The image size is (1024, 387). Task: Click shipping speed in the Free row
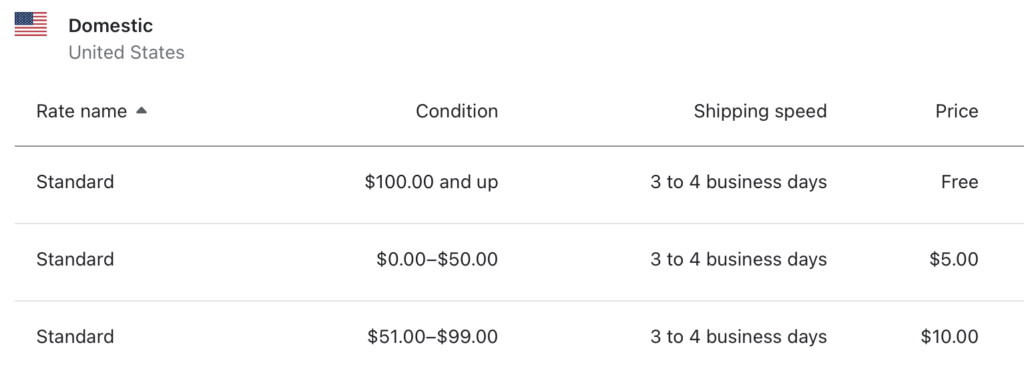pos(739,181)
